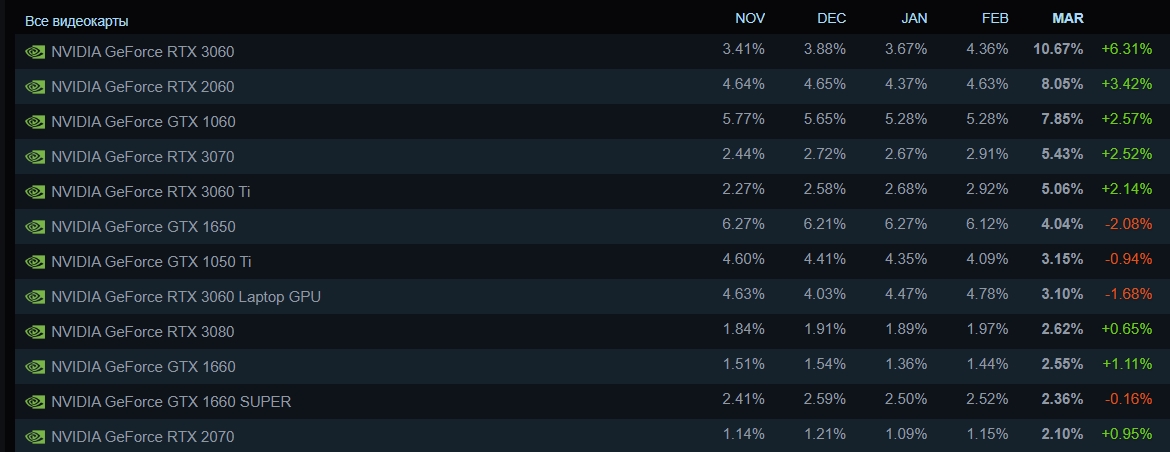Click NVIDIA logo icon beside RTX 3080
Image resolution: width=1170 pixels, height=452 pixels.
tap(35, 332)
